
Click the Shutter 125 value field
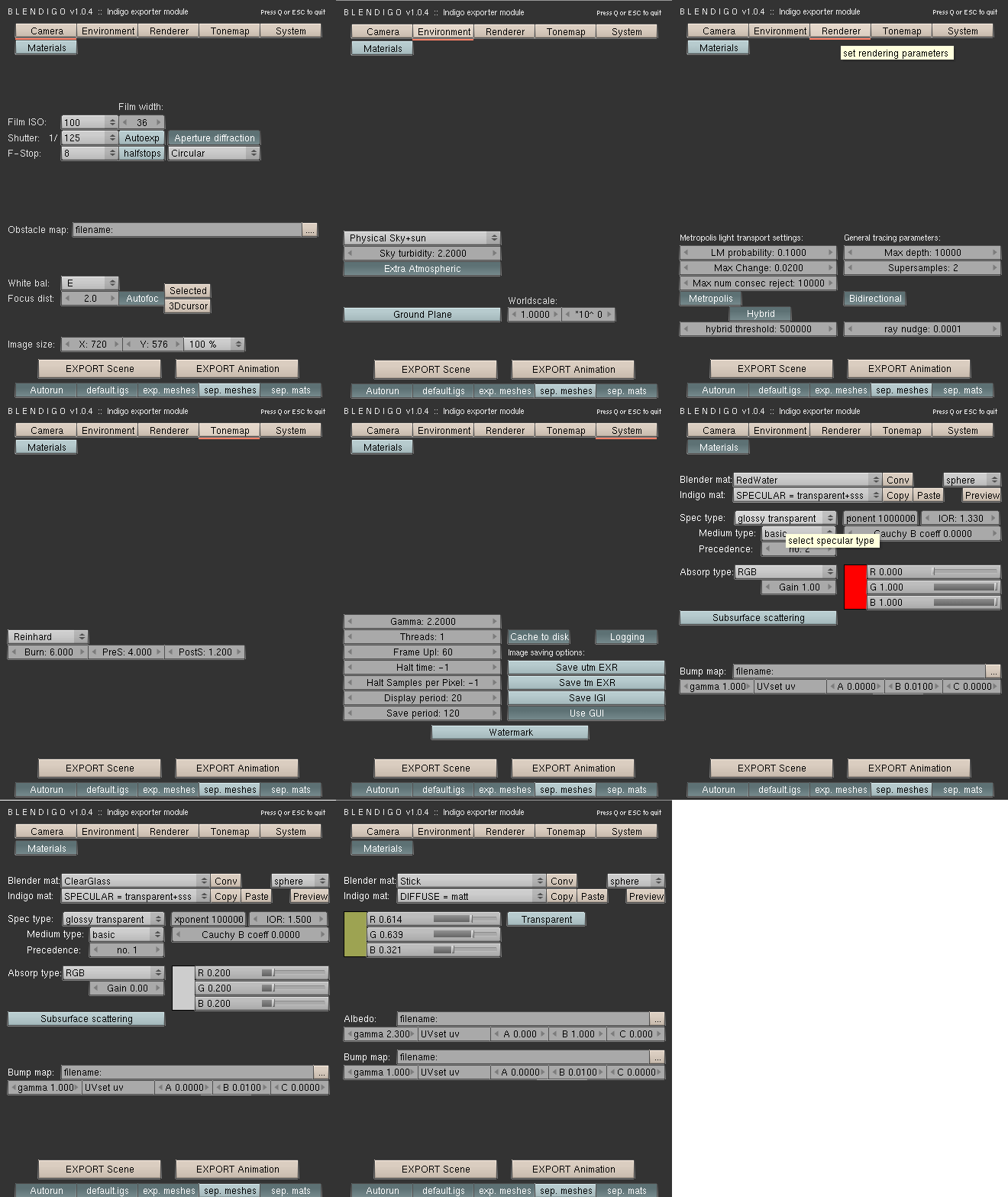90,138
